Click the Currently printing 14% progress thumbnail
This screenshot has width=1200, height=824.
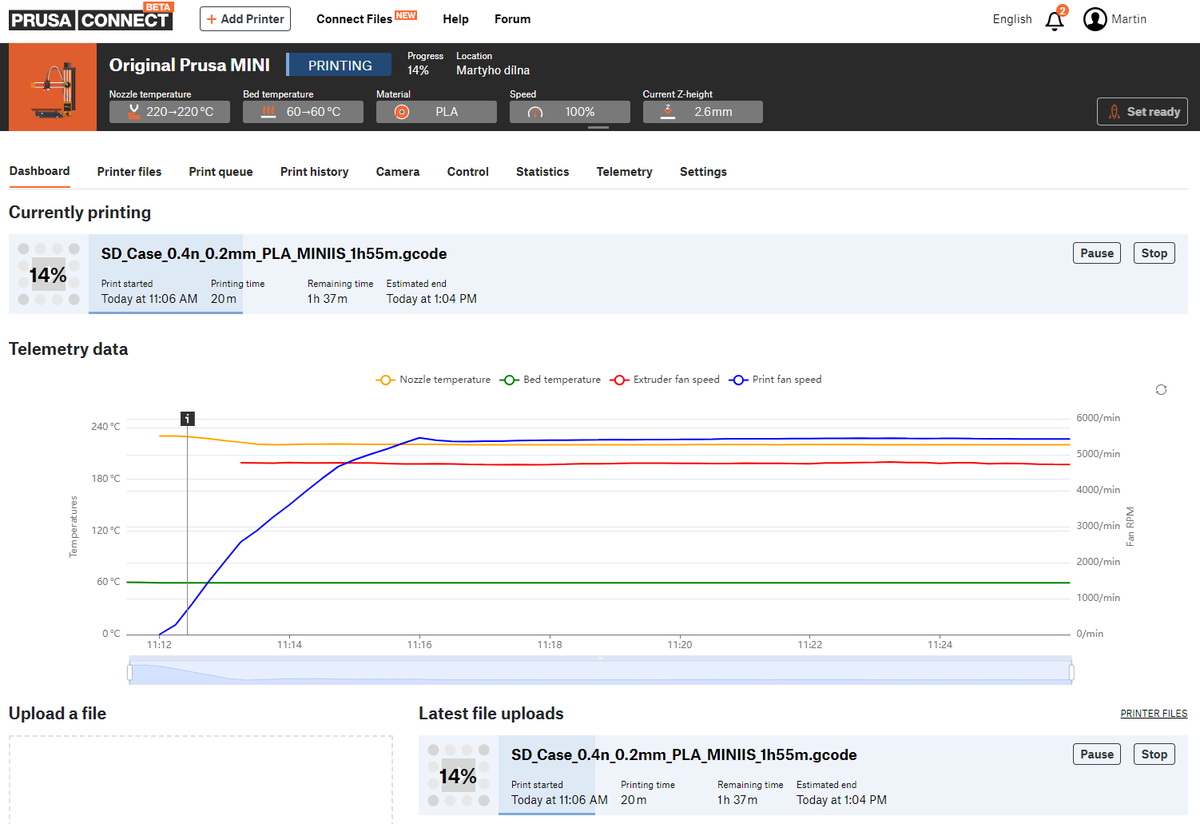tap(48, 274)
